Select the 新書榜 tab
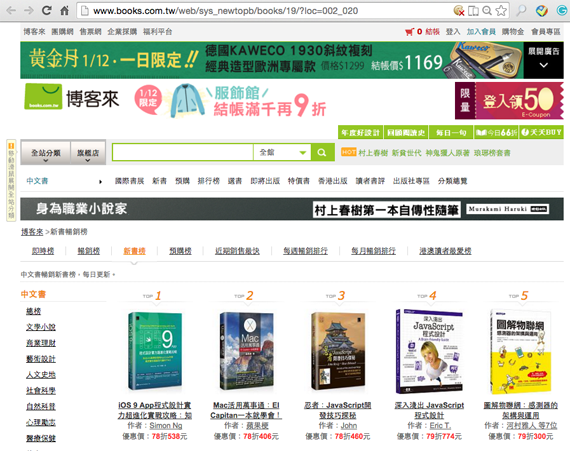Image resolution: width=570 pixels, height=451 pixels. tap(135, 251)
